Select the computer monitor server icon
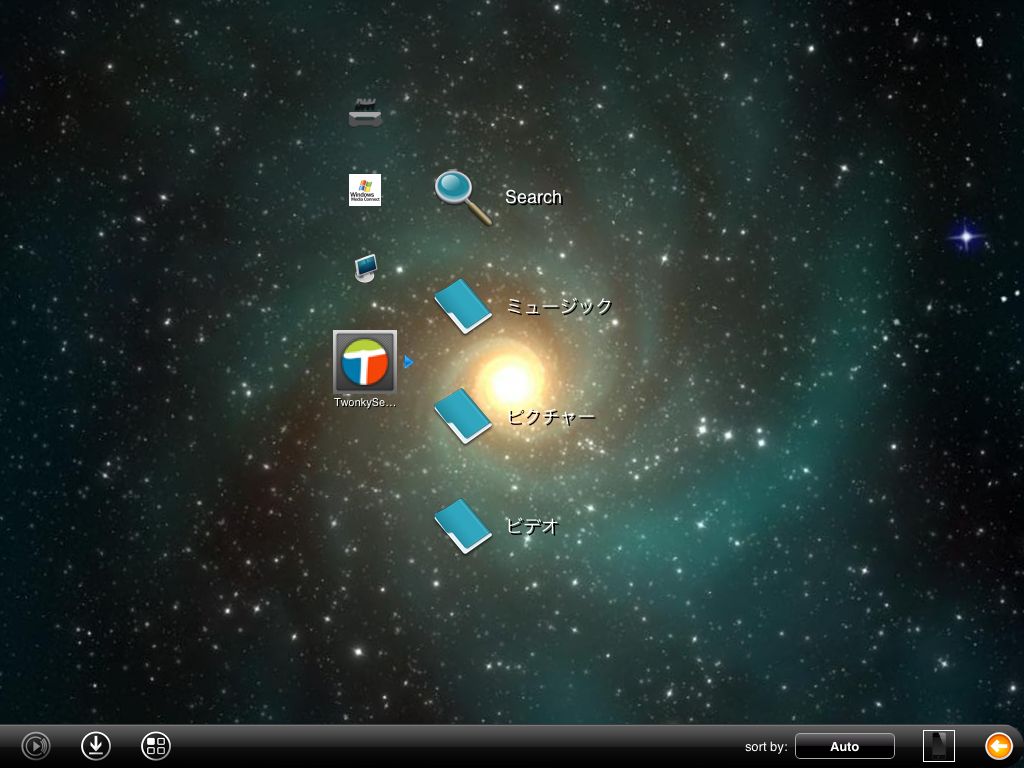This screenshot has height=768, width=1024. point(366,268)
